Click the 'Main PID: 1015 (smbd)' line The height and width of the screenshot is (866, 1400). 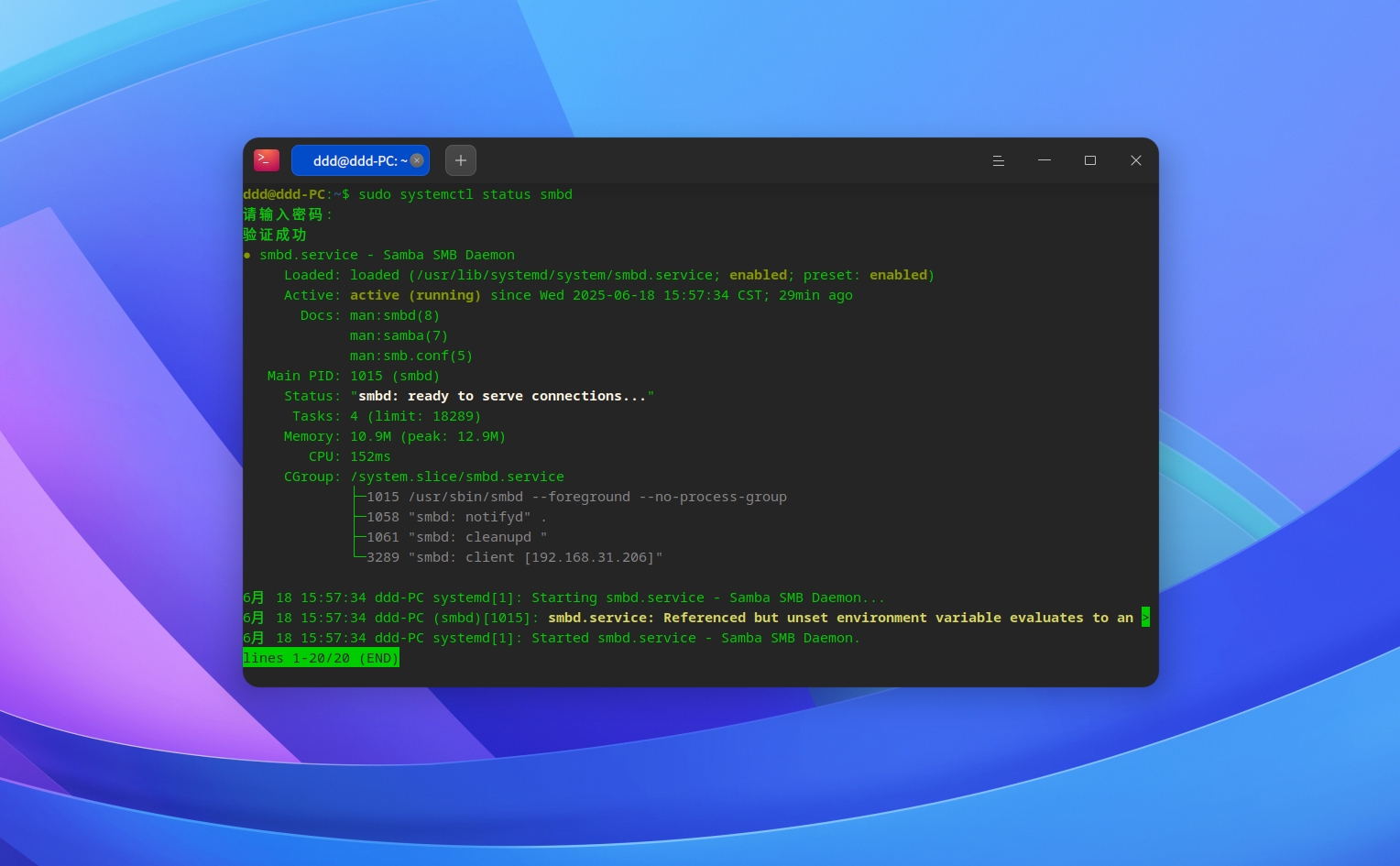click(354, 376)
